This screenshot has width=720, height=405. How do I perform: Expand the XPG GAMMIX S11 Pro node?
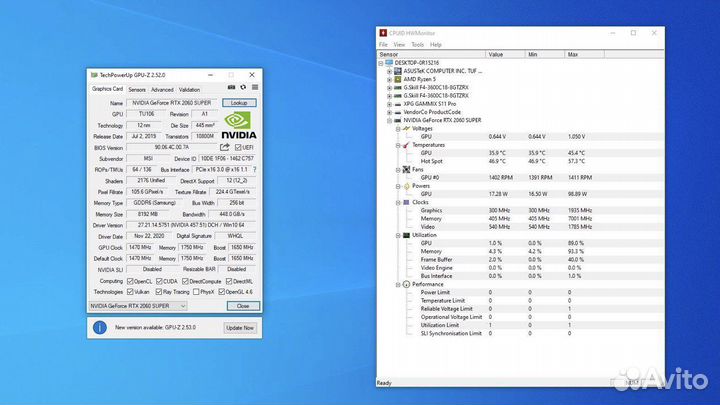click(389, 104)
